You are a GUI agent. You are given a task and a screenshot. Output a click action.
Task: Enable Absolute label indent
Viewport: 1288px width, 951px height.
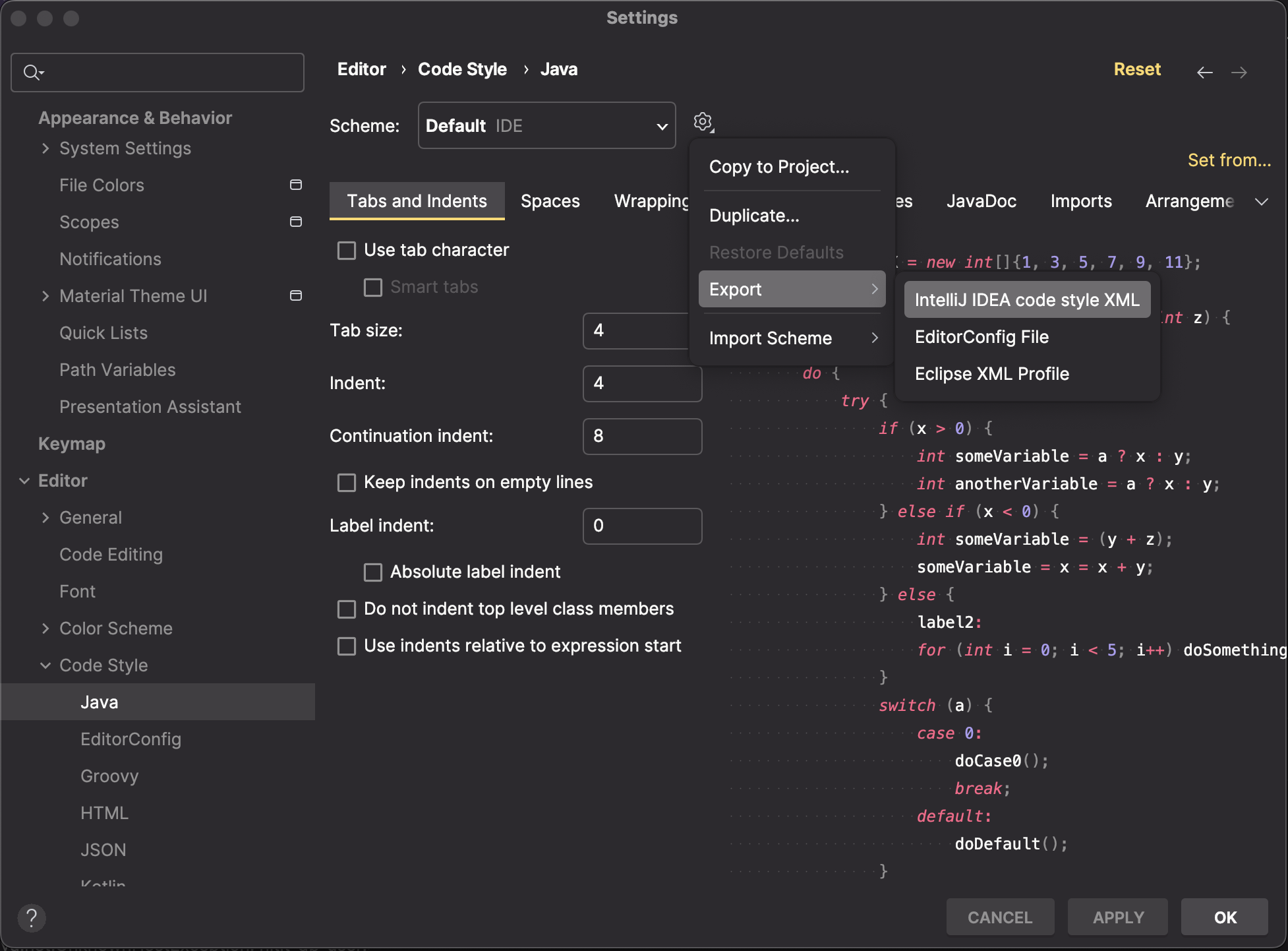click(x=373, y=572)
